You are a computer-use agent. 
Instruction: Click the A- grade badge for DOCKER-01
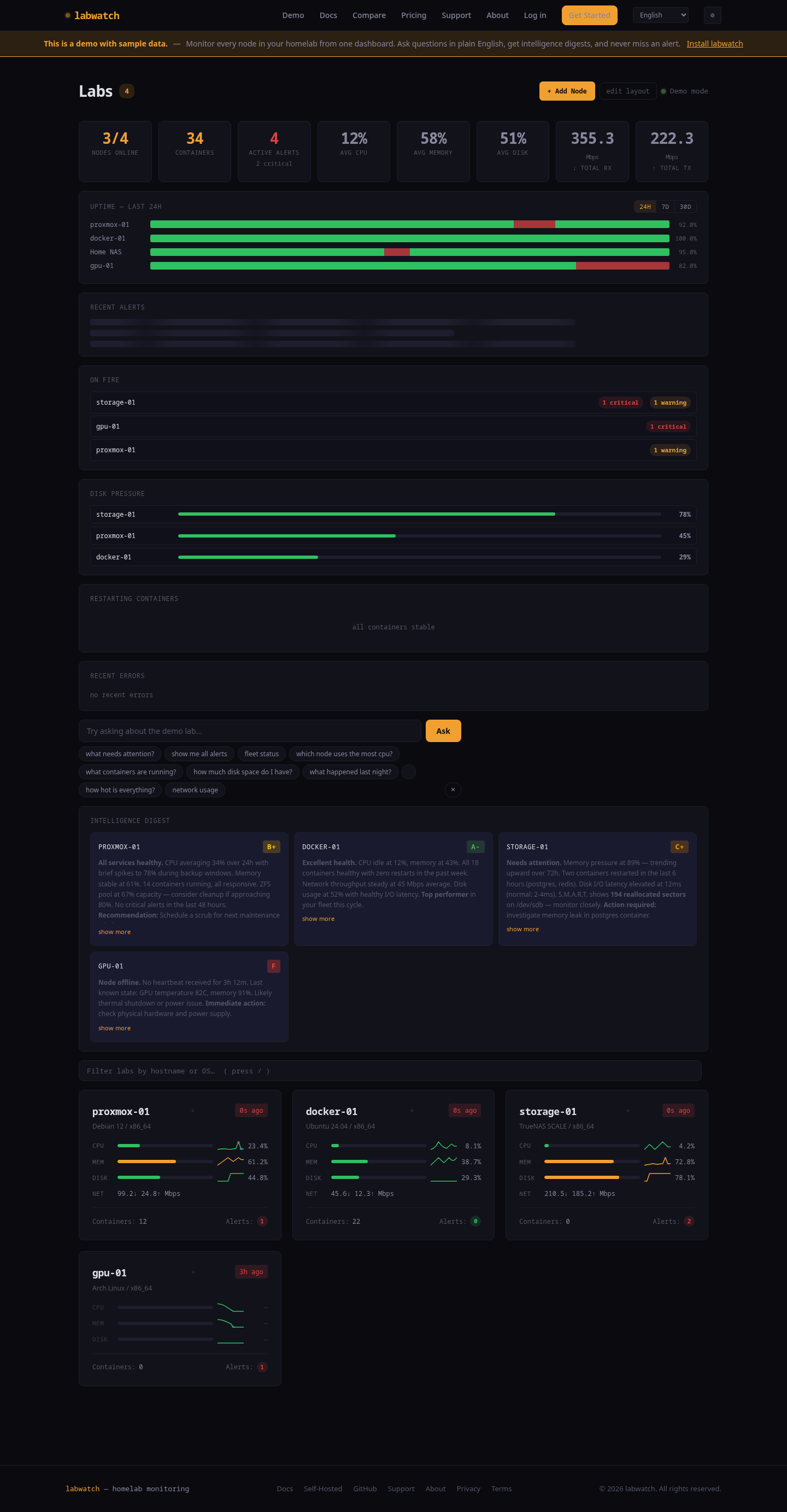click(x=475, y=847)
